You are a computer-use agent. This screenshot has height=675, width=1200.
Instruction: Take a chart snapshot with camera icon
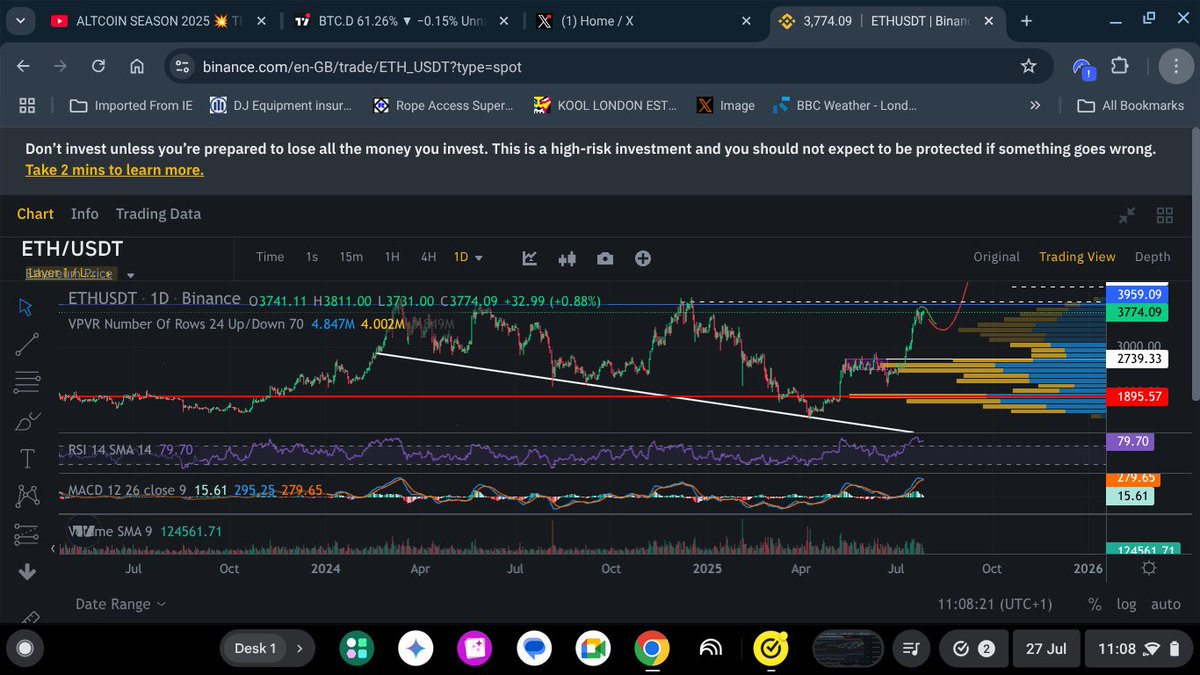605,258
